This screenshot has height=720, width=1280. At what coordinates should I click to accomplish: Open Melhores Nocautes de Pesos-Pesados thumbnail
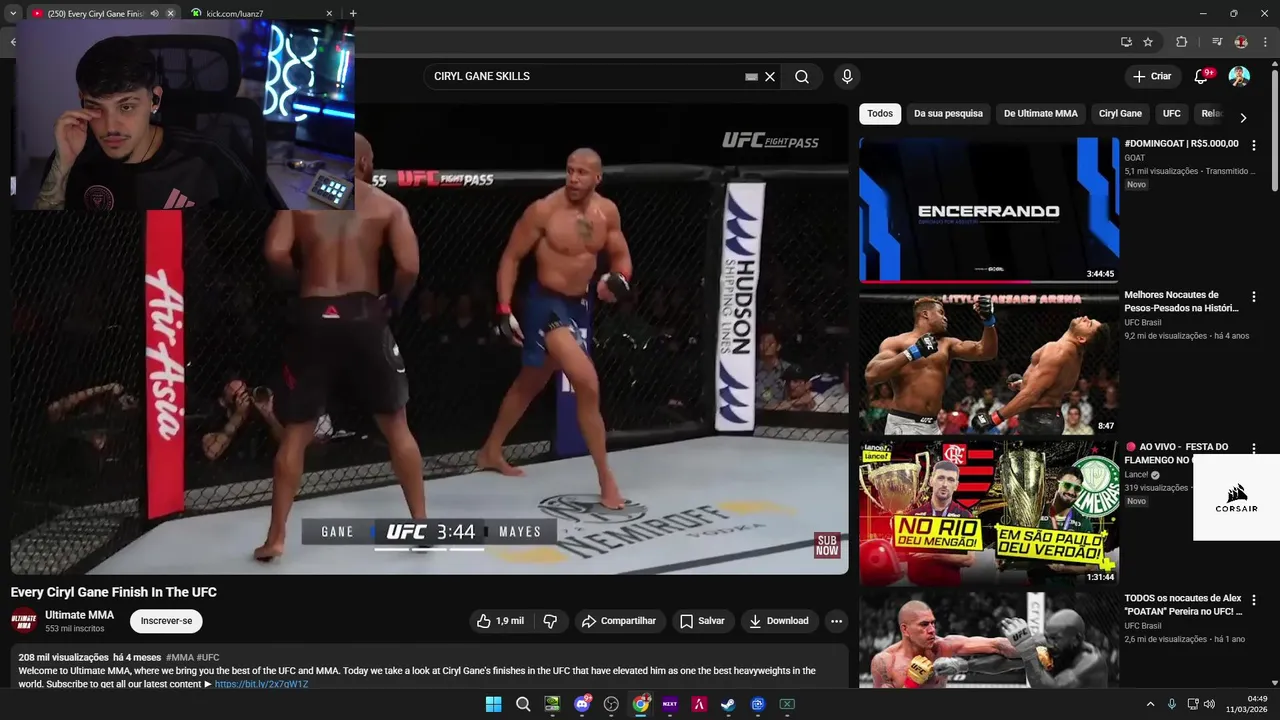point(989,362)
